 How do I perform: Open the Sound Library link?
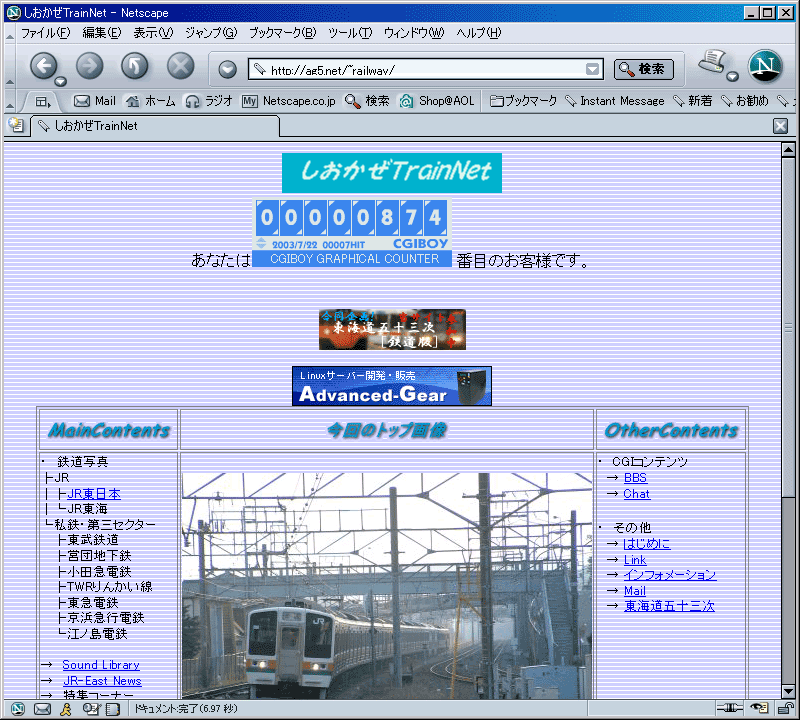pos(101,665)
